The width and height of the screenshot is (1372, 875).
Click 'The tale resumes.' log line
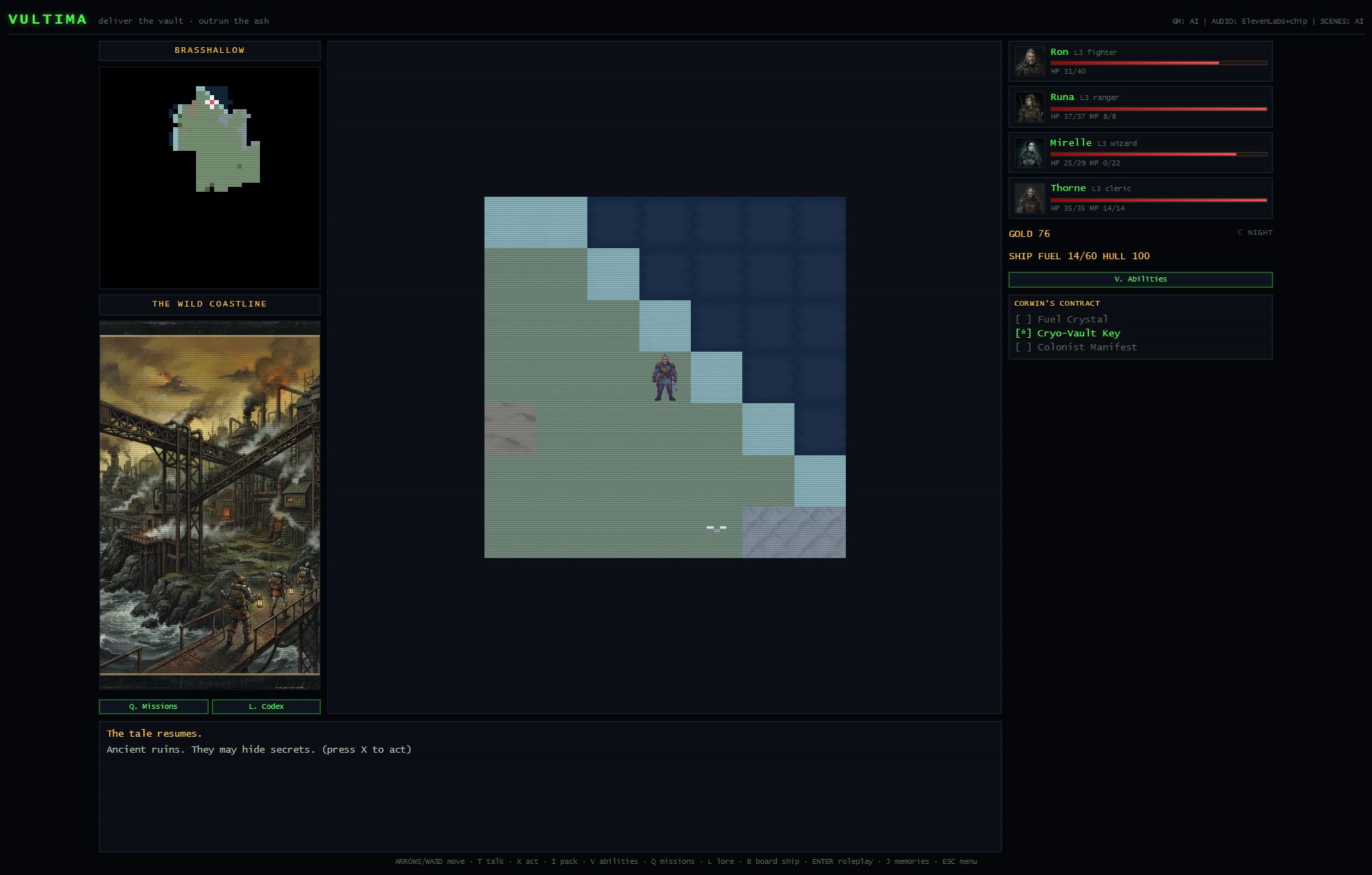(154, 734)
